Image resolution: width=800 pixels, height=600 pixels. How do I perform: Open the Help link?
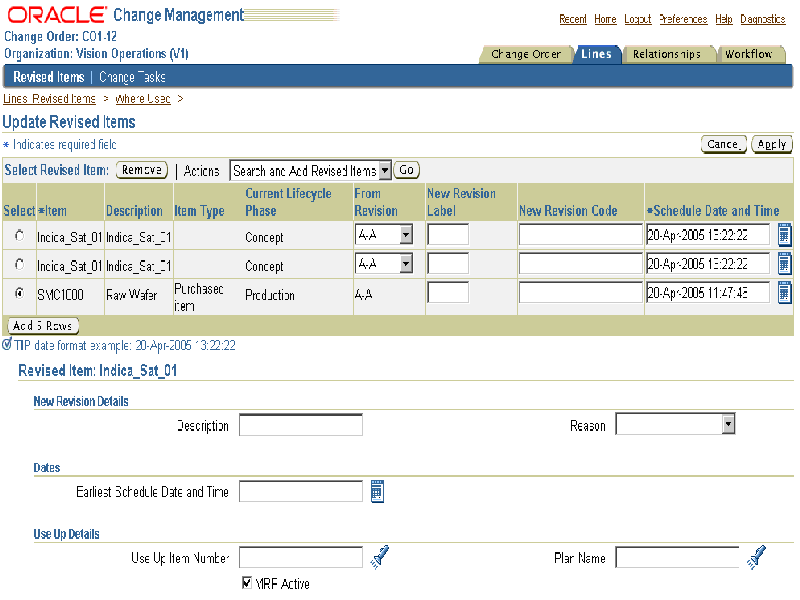[x=723, y=19]
